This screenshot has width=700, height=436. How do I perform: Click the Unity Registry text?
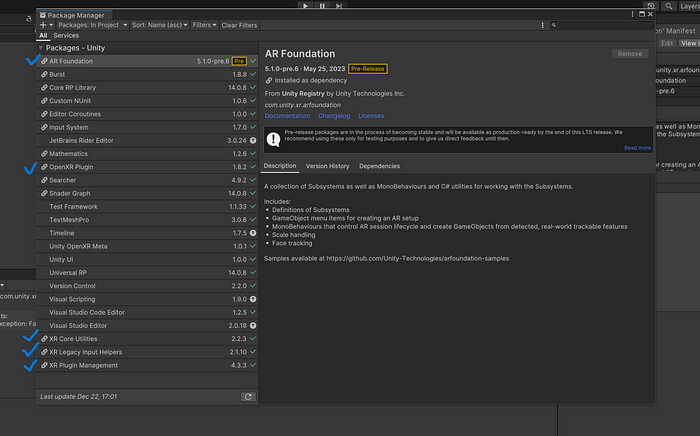point(303,94)
